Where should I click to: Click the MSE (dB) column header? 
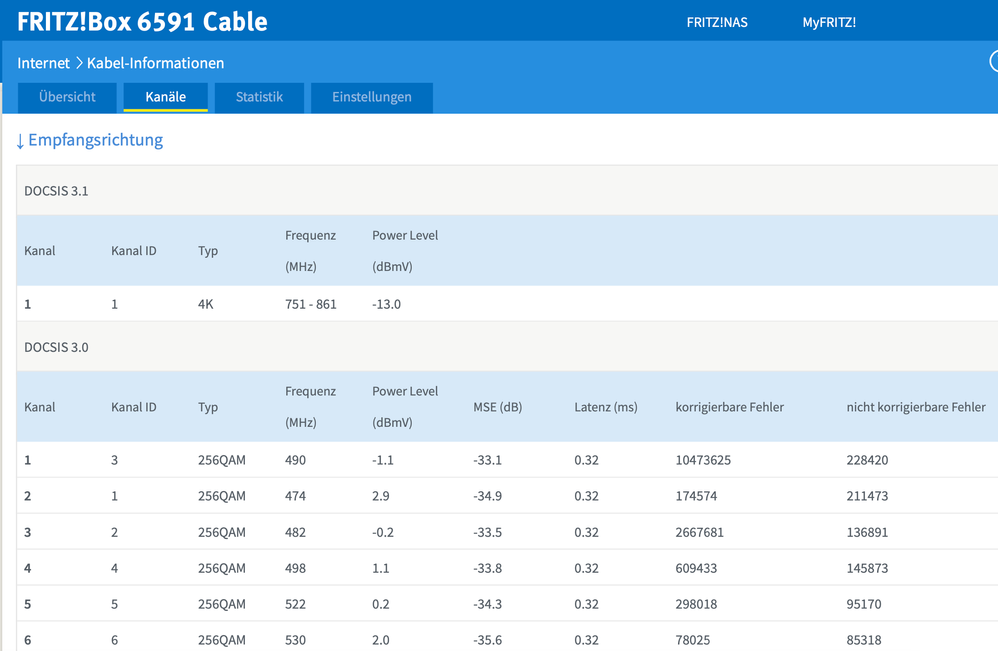[x=497, y=407]
